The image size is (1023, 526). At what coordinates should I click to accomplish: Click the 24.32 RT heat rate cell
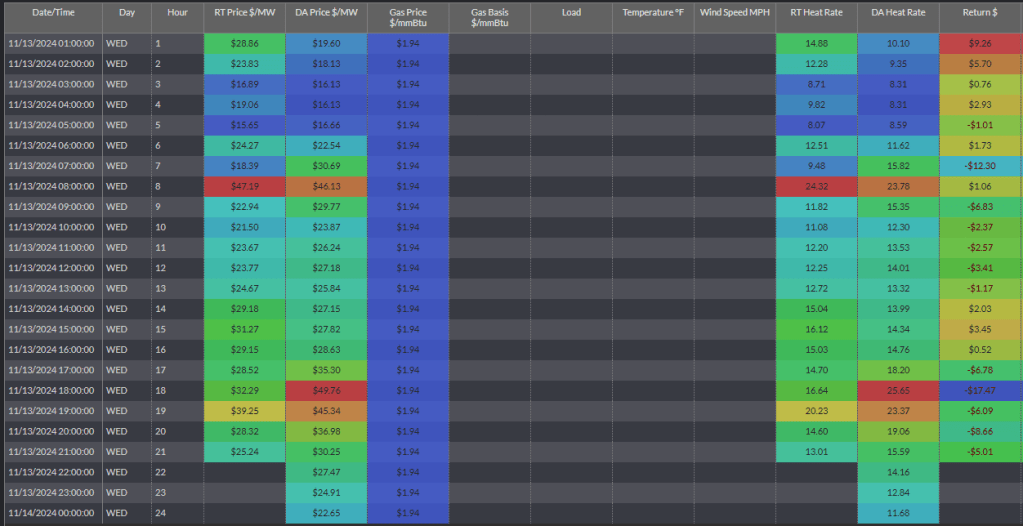click(815, 186)
